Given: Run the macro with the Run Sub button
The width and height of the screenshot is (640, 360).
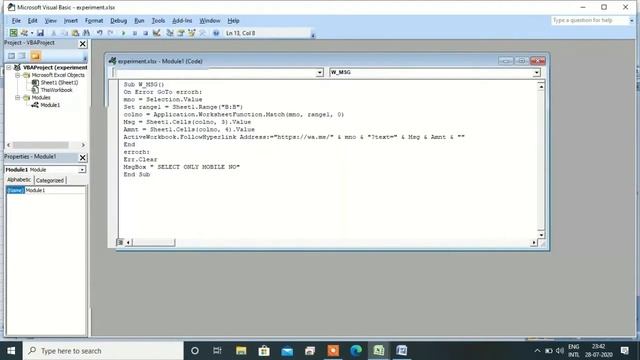Looking at the screenshot, I should 123,33.
